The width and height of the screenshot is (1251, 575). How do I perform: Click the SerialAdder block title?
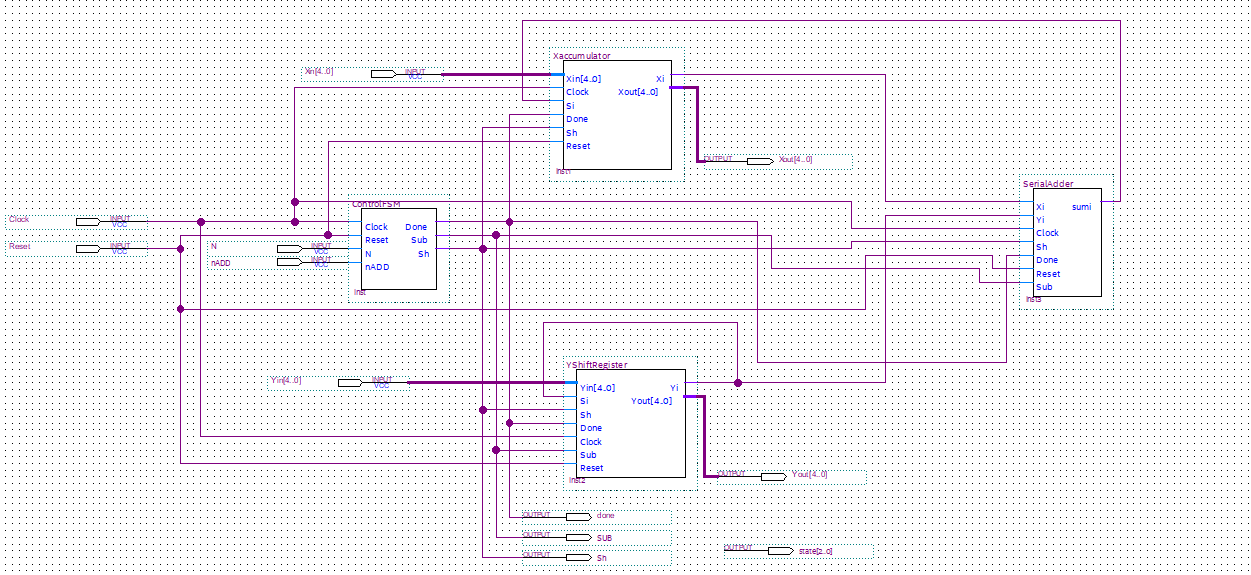point(1048,184)
